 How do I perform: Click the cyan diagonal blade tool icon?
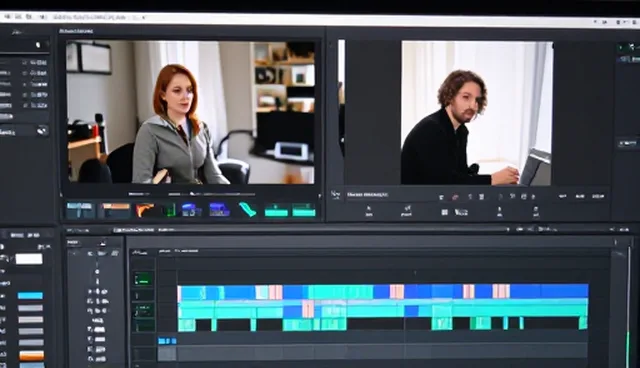(x=247, y=209)
